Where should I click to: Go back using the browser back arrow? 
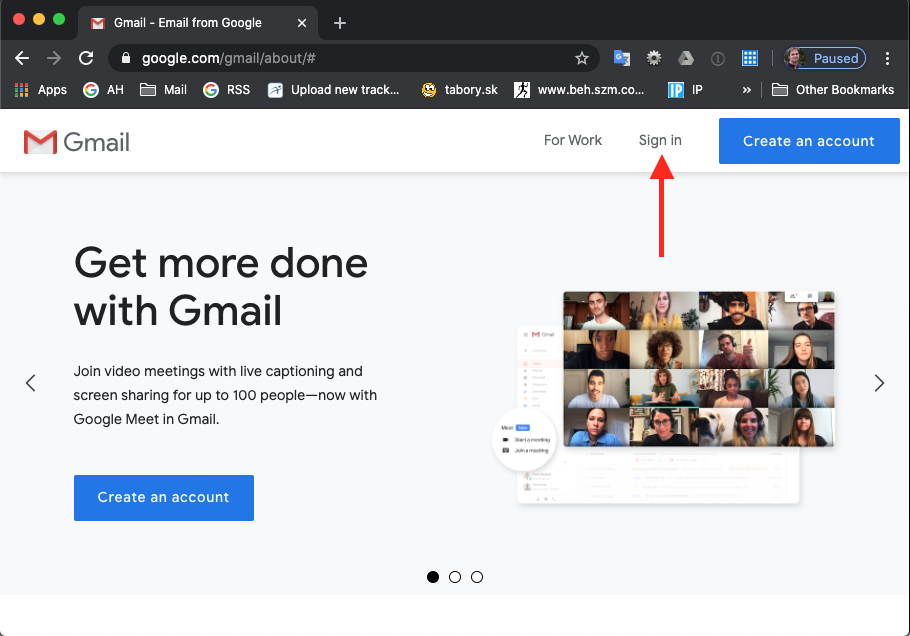pos(22,58)
